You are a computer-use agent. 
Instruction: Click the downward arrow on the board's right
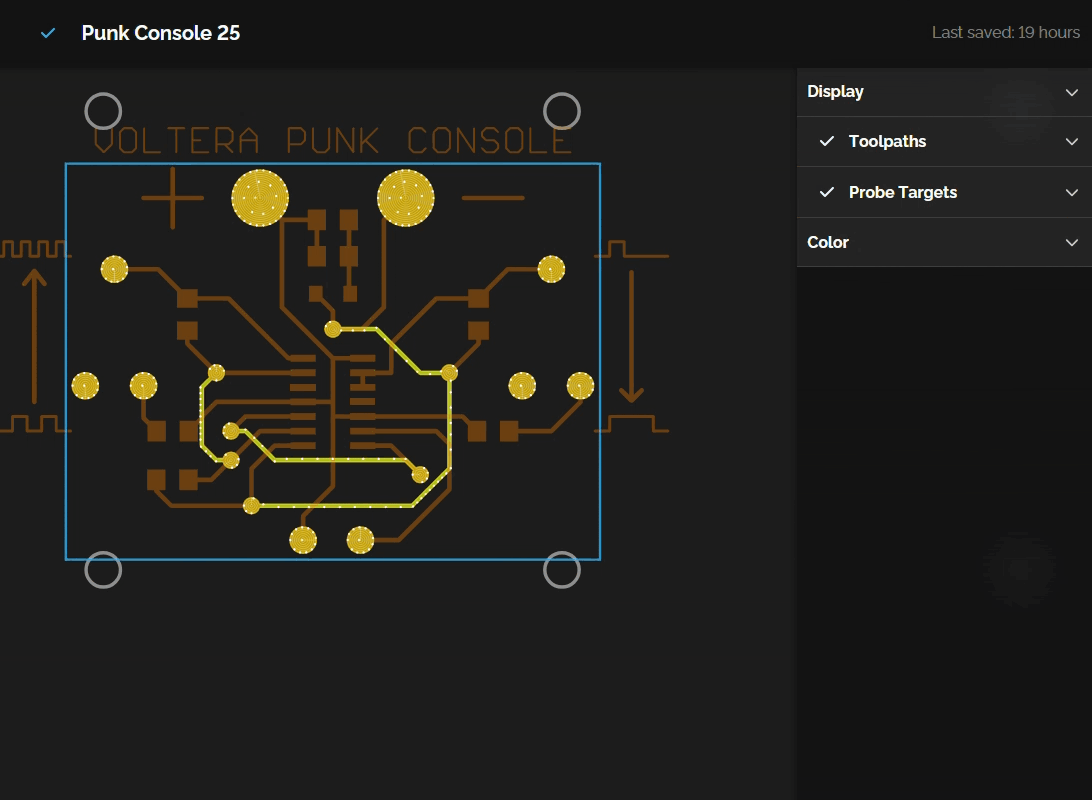631,335
